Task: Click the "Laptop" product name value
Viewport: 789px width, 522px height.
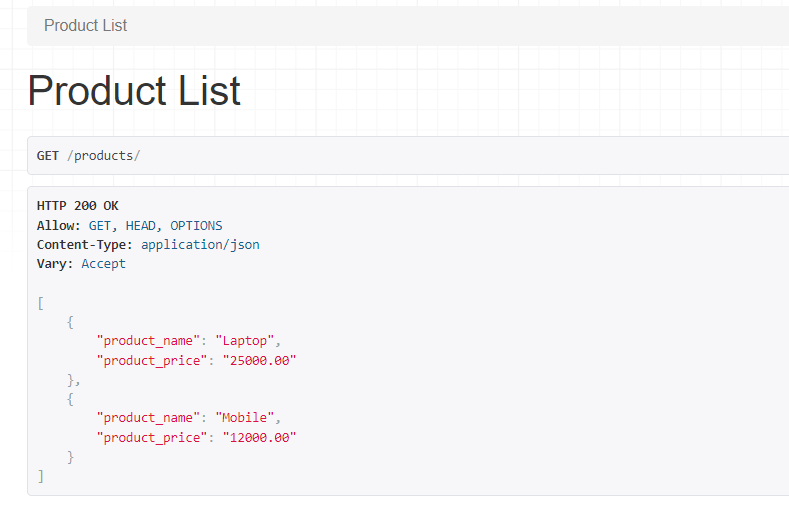Action: (248, 341)
